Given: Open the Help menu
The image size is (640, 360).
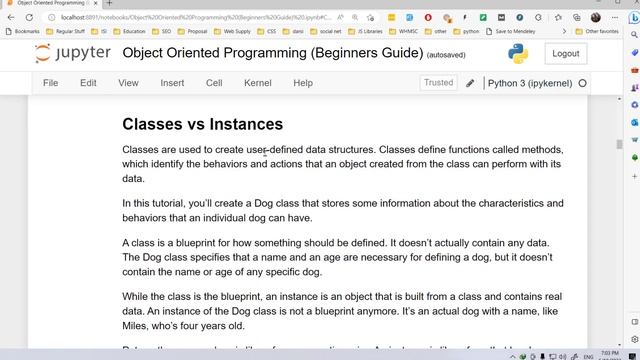Looking at the screenshot, I should point(303,83).
